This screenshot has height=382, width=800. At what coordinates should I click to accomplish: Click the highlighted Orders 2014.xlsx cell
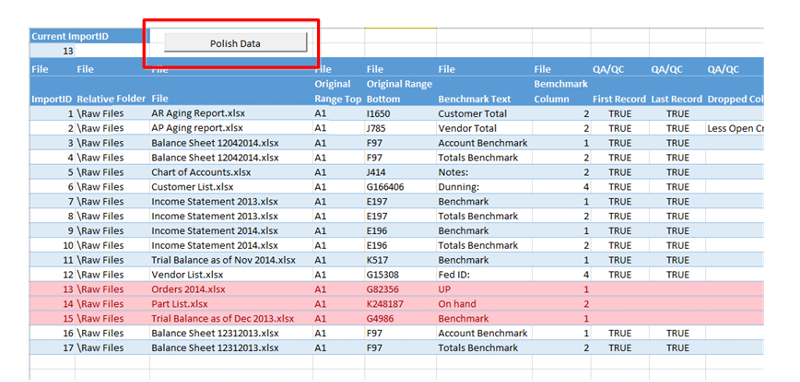pos(231,289)
